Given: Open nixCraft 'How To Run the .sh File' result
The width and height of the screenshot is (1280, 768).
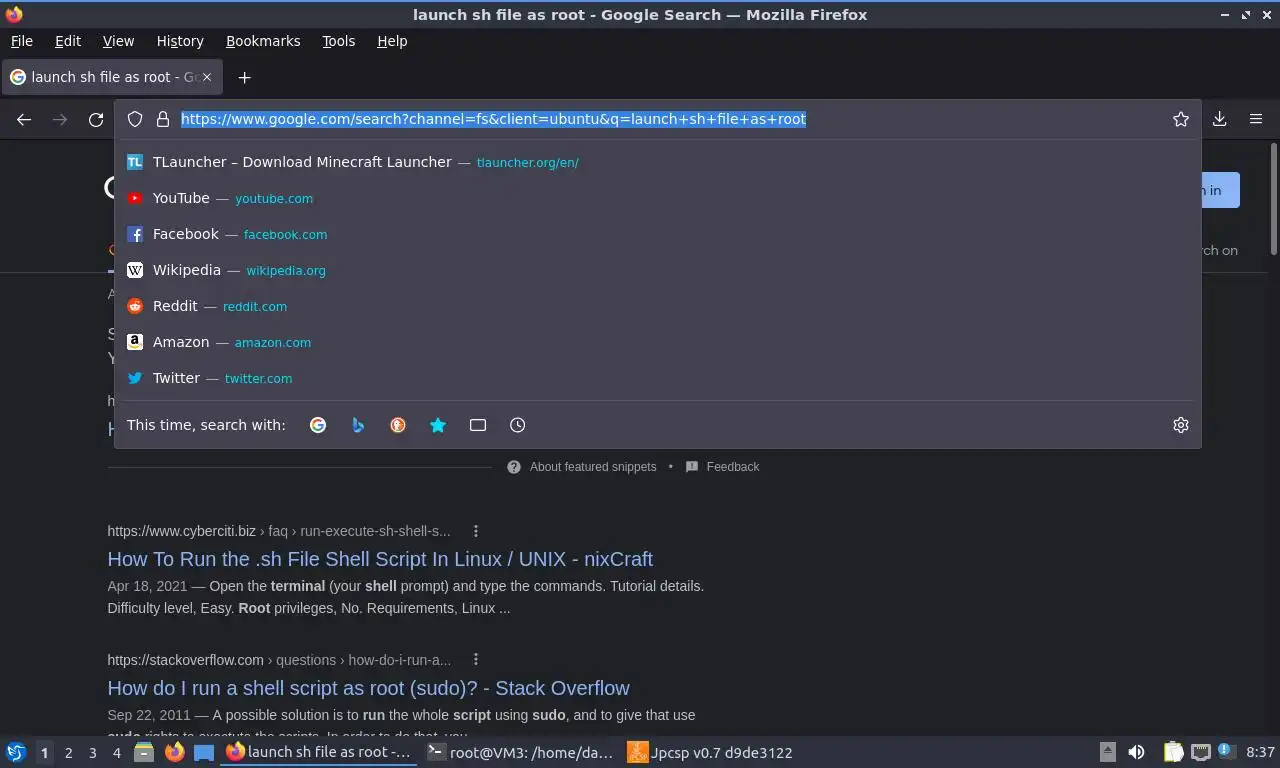Looking at the screenshot, I should pos(380,559).
